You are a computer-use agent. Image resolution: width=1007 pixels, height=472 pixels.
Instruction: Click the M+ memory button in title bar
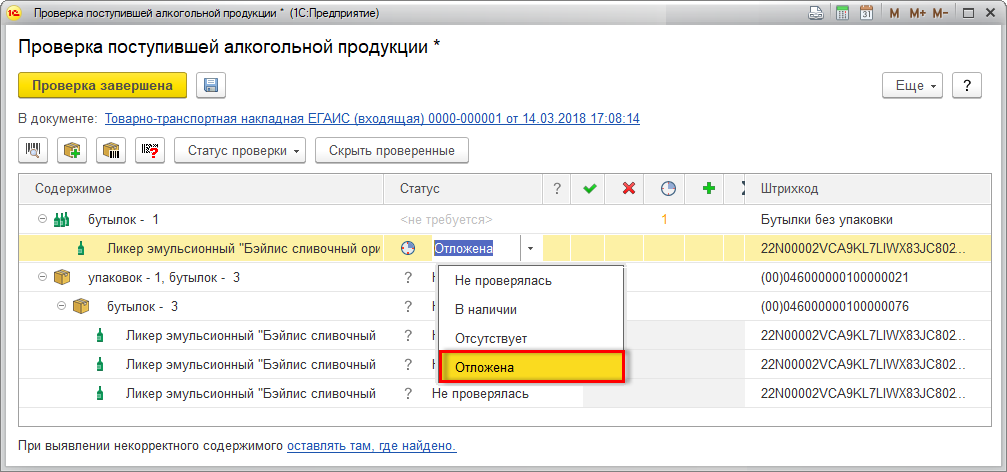point(917,13)
